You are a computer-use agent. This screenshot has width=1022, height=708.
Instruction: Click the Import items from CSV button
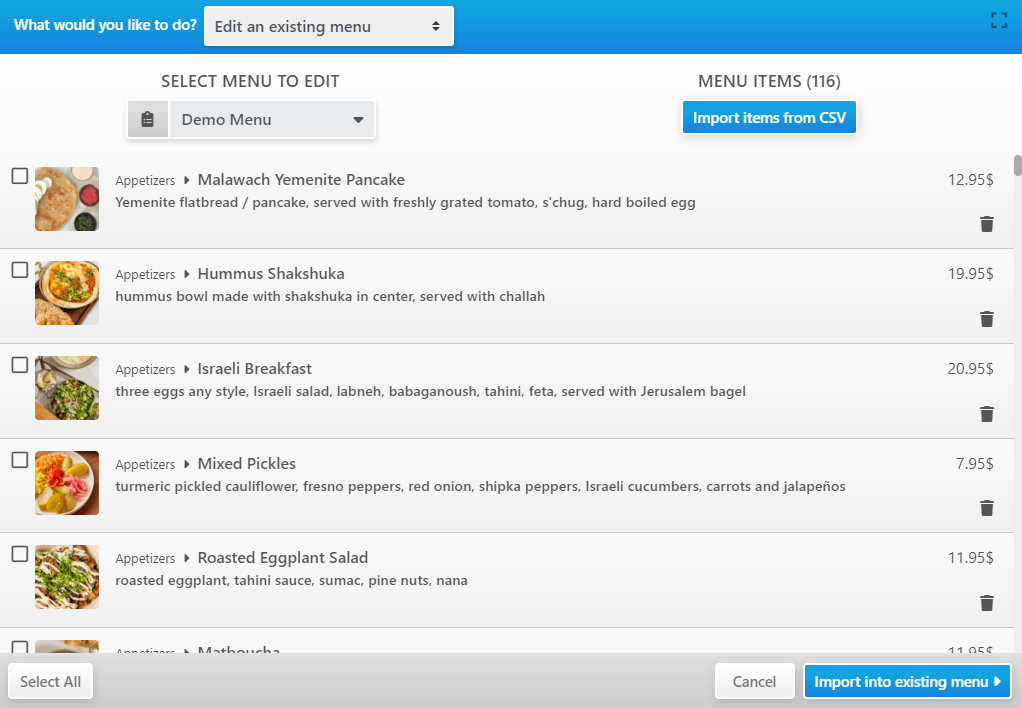point(769,118)
